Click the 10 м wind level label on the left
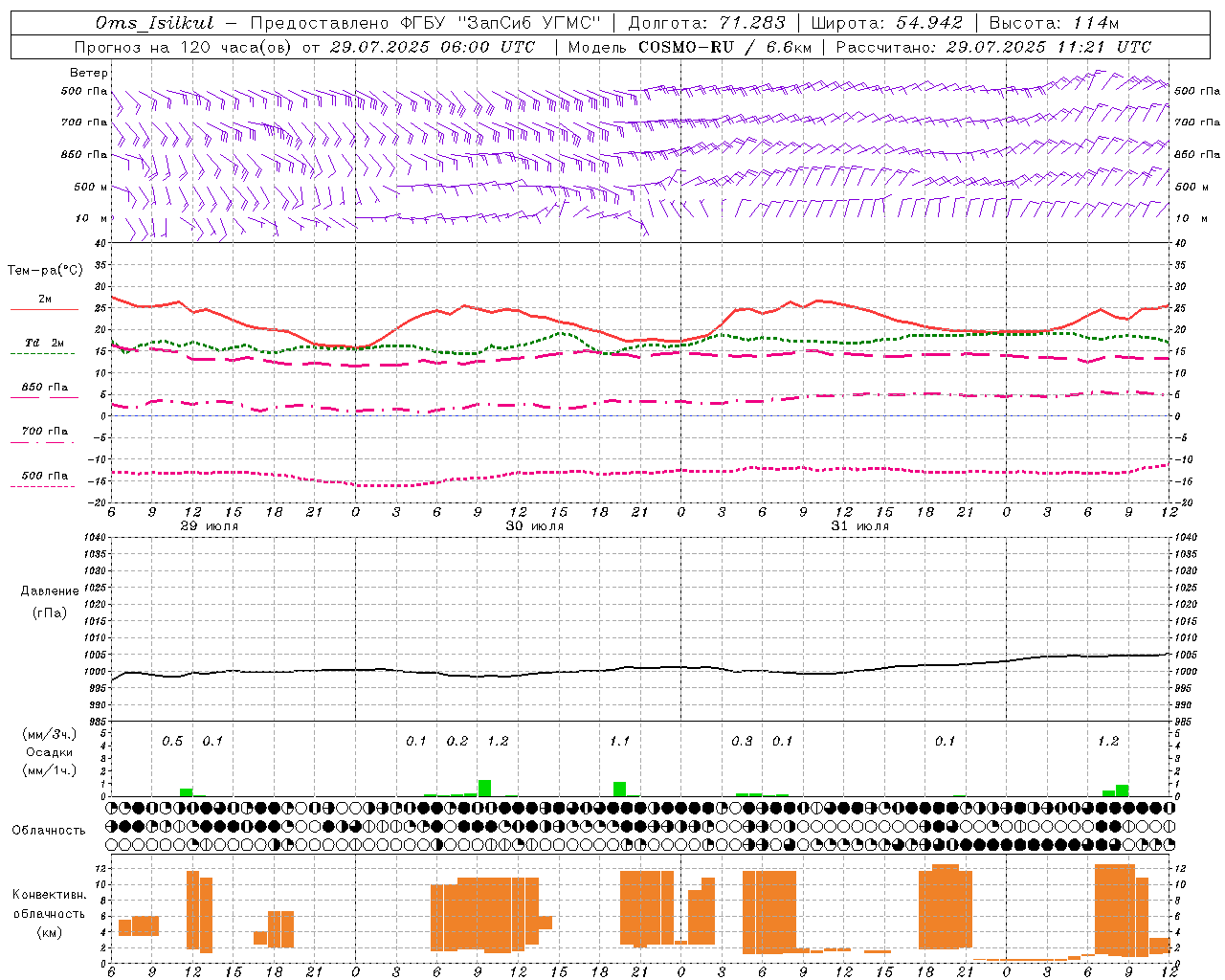This screenshot has width=1225, height=980. point(92,218)
